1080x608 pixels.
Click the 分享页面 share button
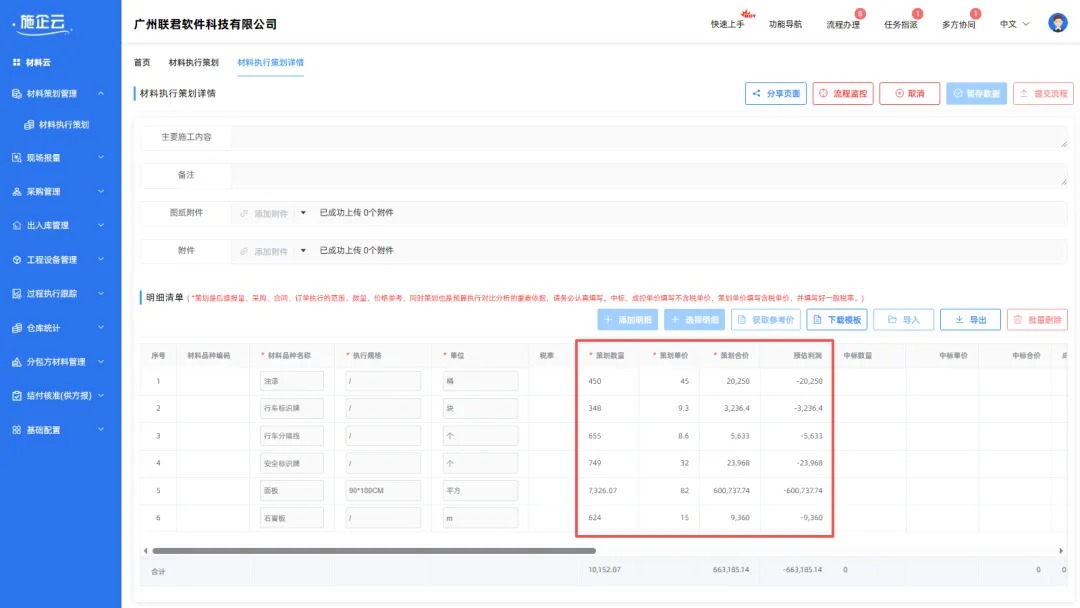point(775,93)
